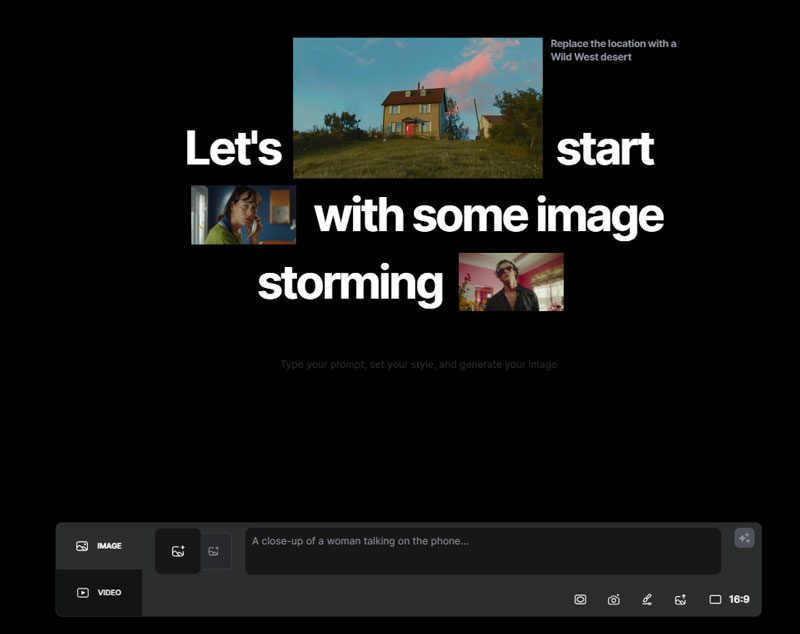The image size is (800, 634).
Task: Click the image upscale icon with arrow
Action: [x=680, y=600]
